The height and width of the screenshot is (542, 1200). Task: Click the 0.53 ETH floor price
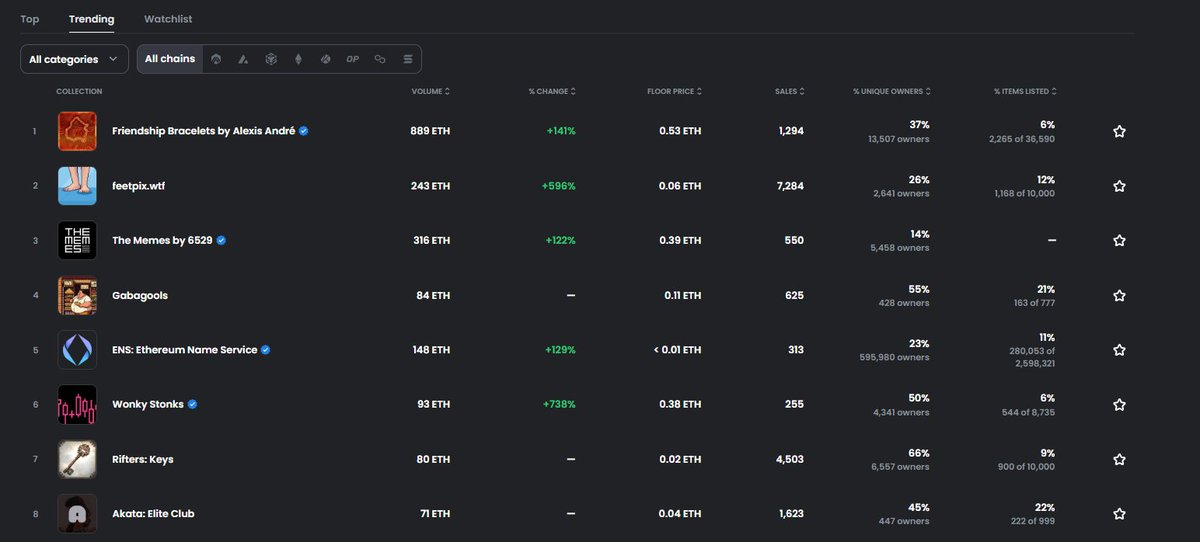[x=680, y=131]
